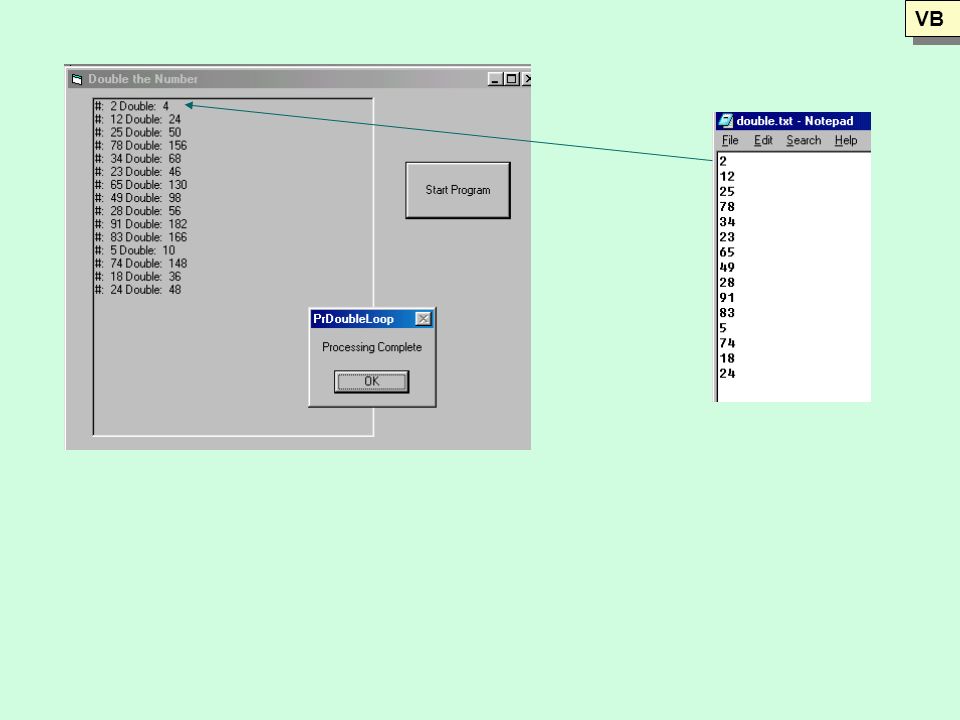The image size is (960, 720).
Task: Select the '83 Double: 166' output line
Action: click(141, 237)
